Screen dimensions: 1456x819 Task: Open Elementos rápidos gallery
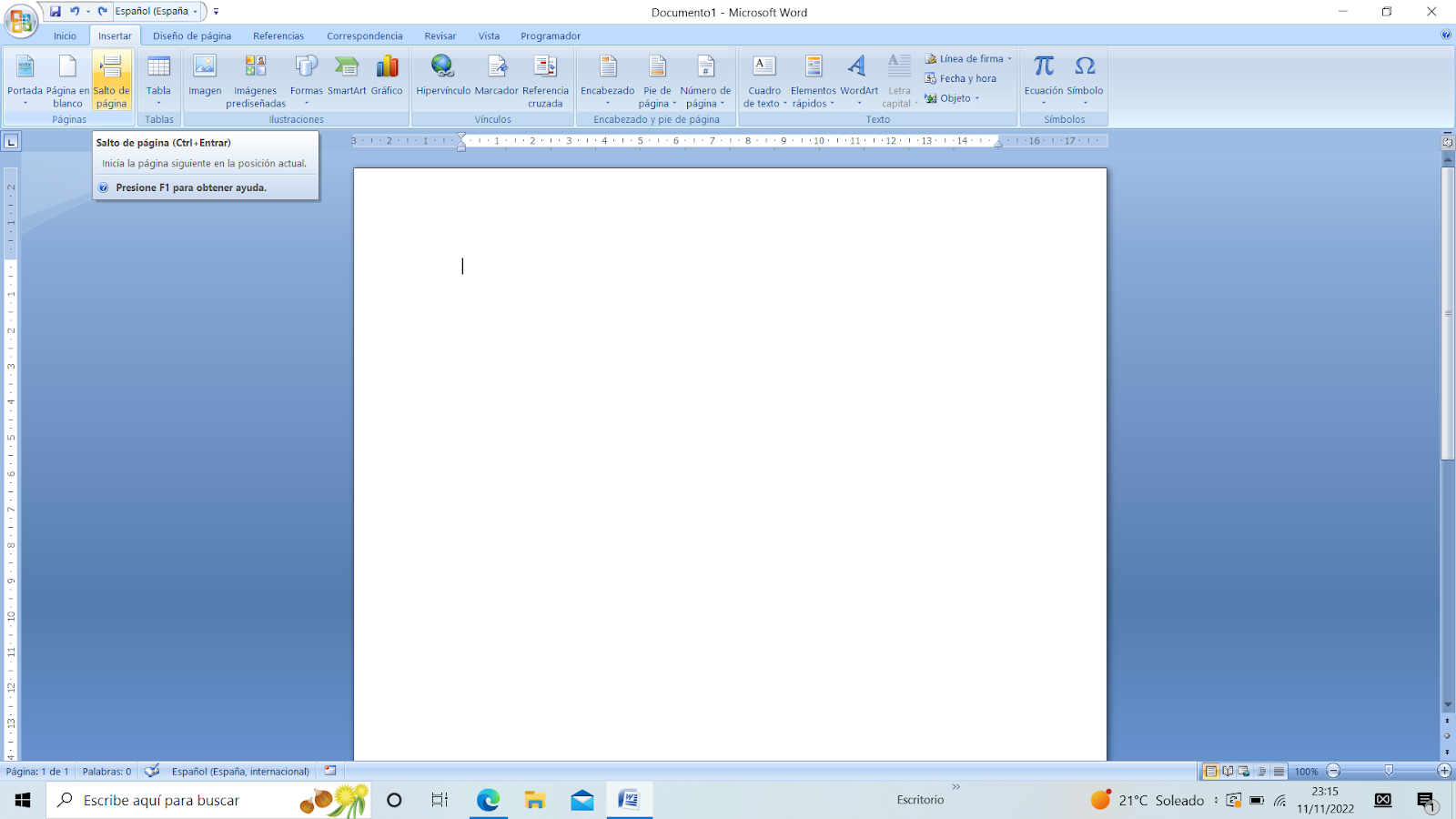814,80
